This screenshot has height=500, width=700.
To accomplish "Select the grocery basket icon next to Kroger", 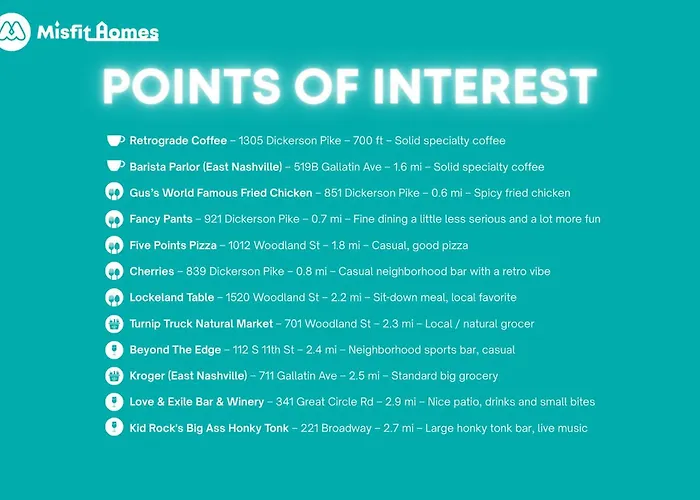I will (x=114, y=376).
